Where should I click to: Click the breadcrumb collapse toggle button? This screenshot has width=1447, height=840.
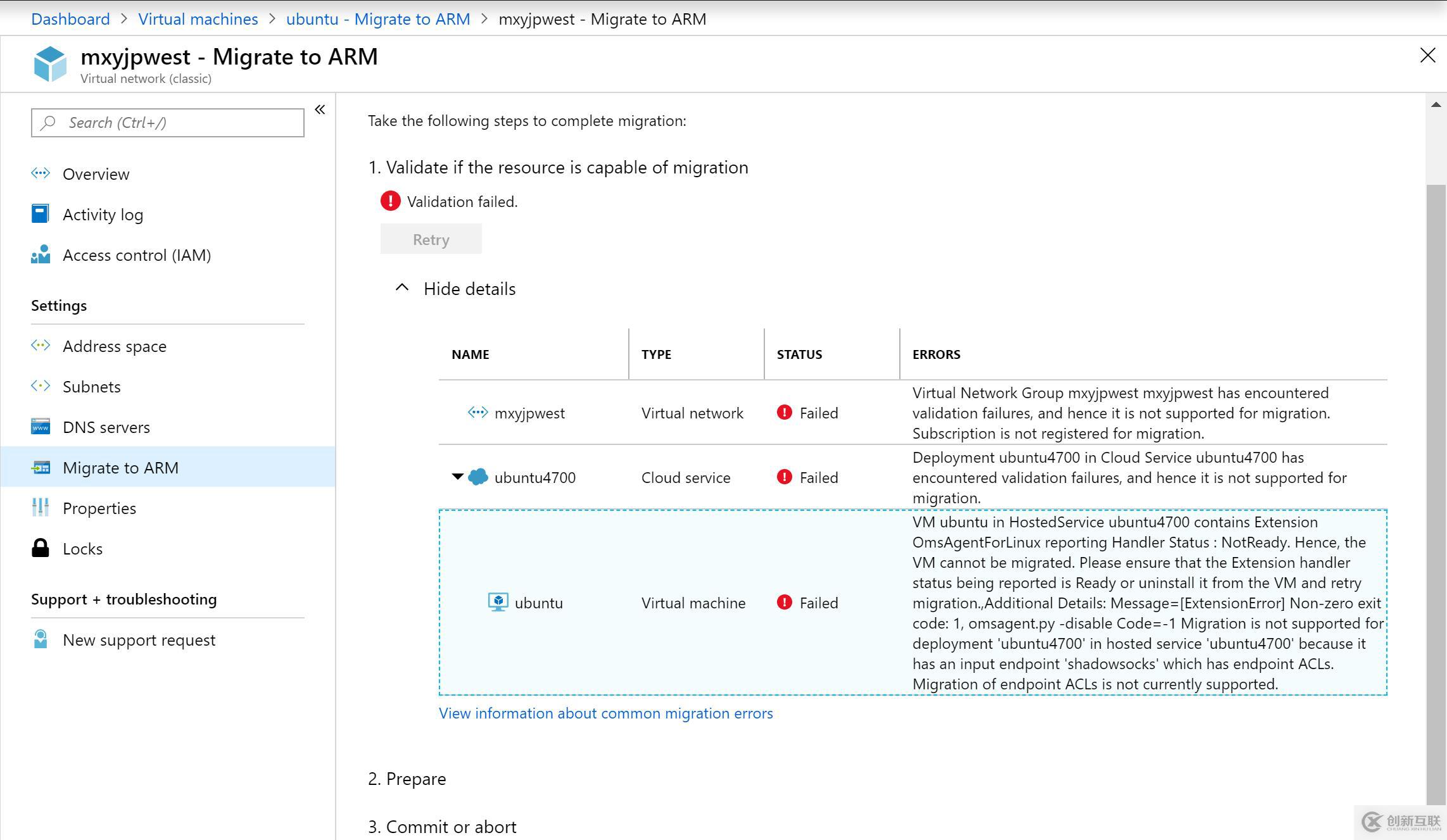[x=320, y=110]
